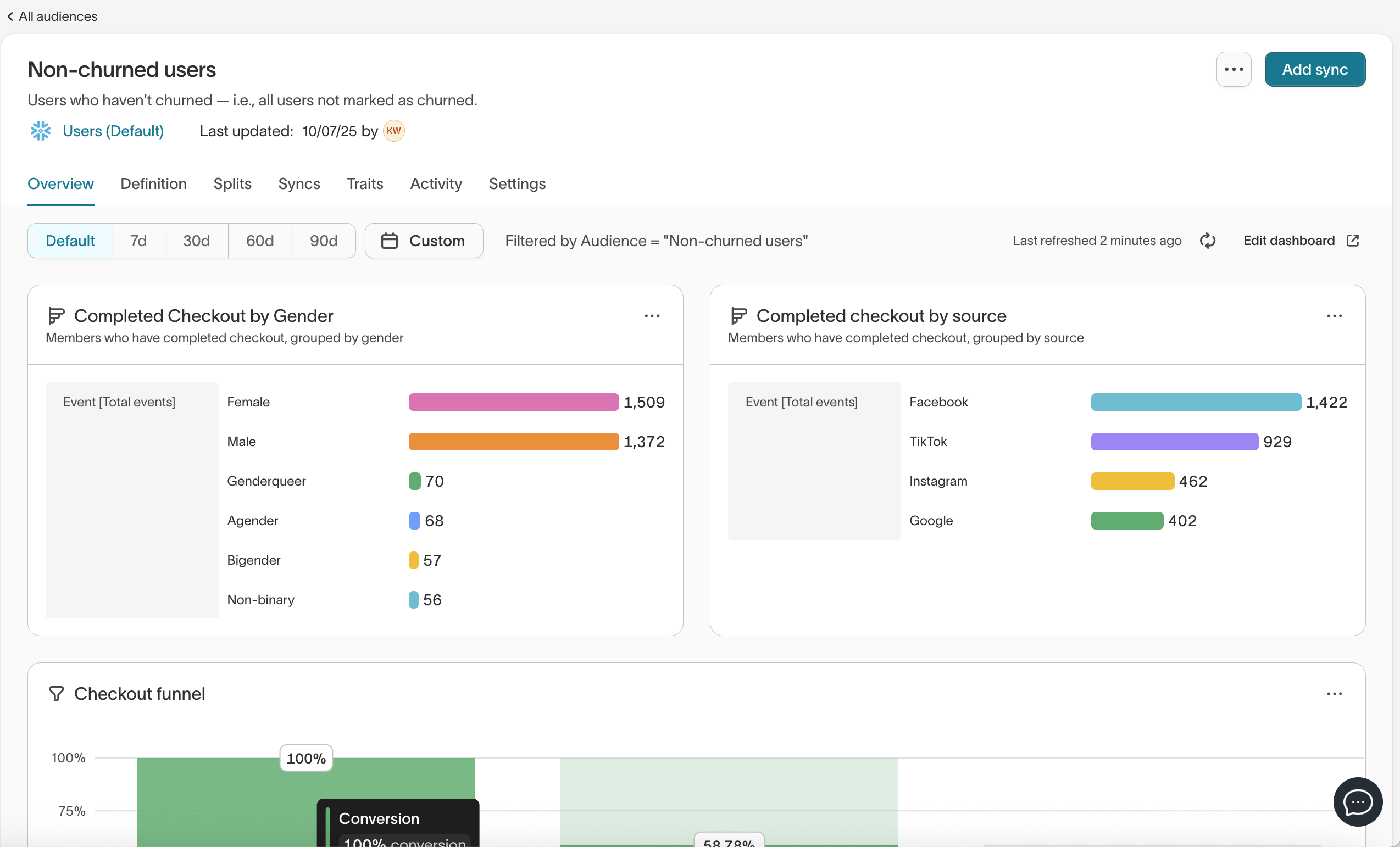Click the chart icon beside Completed Checkout by Gender
The width and height of the screenshot is (1400, 847).
(x=56, y=316)
